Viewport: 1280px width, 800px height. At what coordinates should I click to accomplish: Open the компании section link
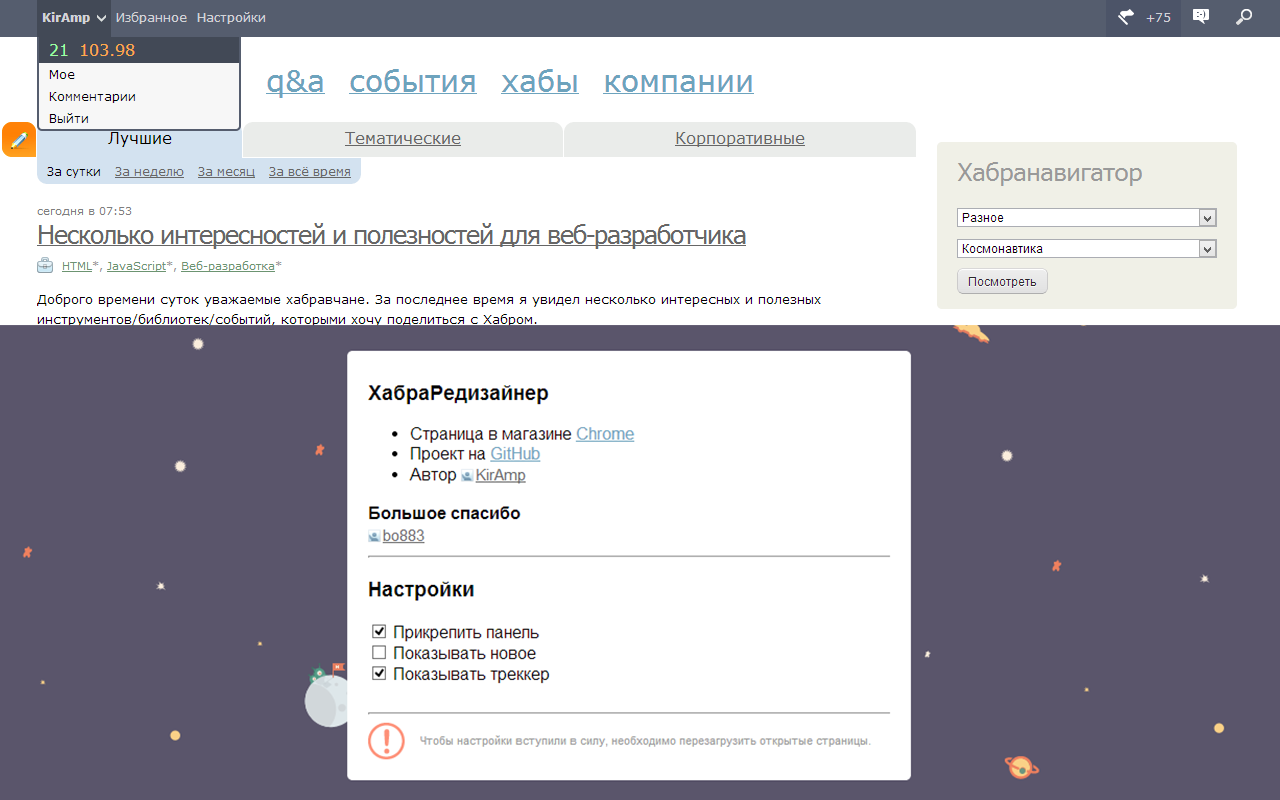click(678, 82)
